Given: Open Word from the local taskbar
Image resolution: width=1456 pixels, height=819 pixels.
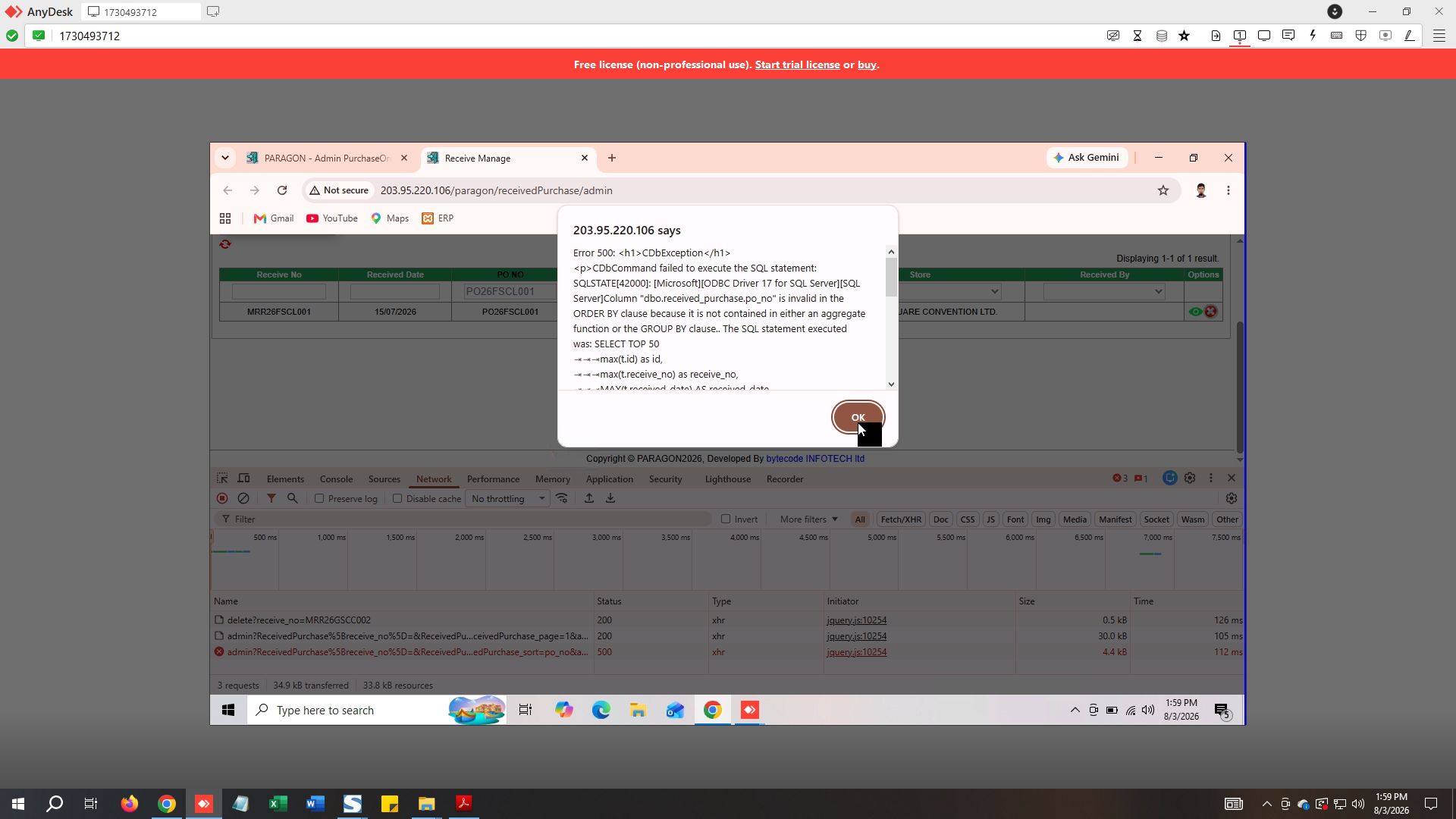Looking at the screenshot, I should click(x=315, y=804).
